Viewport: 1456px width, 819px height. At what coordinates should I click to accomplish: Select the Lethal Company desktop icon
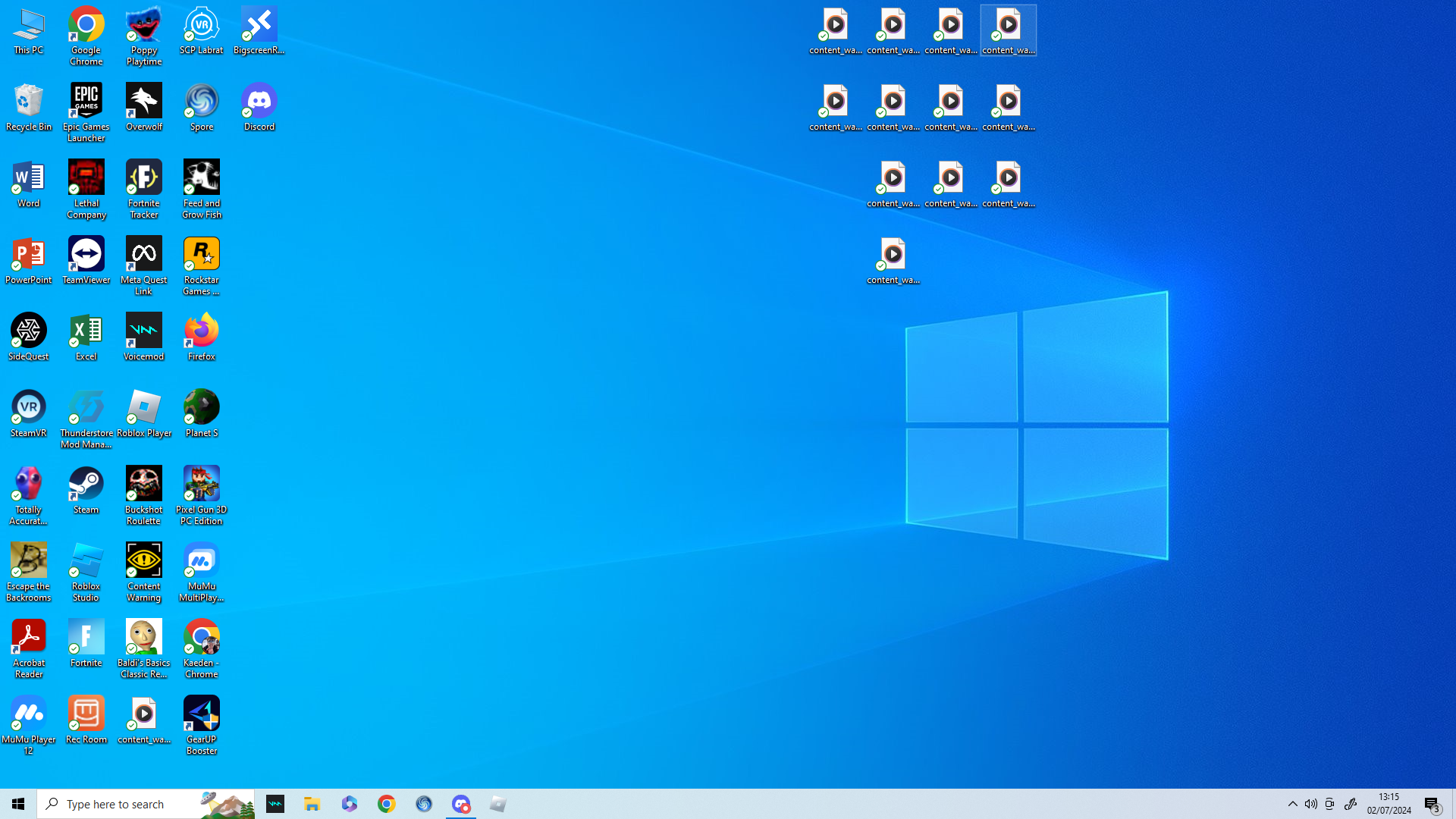coord(86,190)
